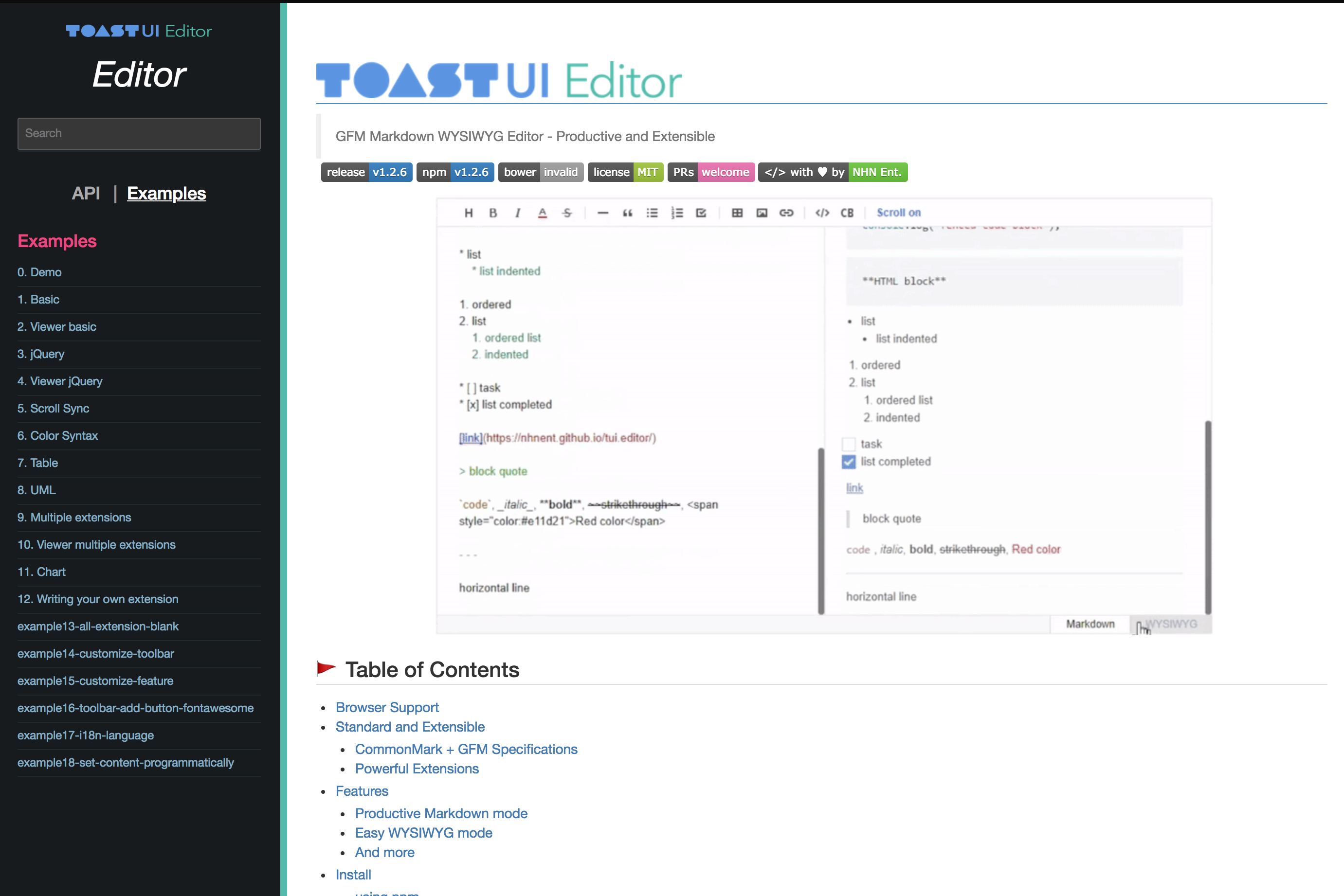The image size is (1344, 896).
Task: Switch to the WYSIWYG tab
Action: coord(1170,624)
